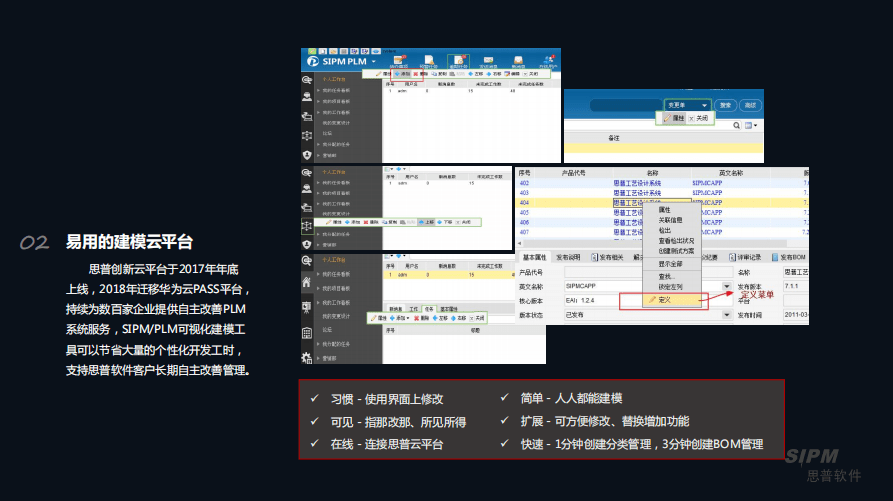This screenshot has width=893, height=501.
Task: Choose 锁定左列 from the context menu
Action: pos(670,287)
